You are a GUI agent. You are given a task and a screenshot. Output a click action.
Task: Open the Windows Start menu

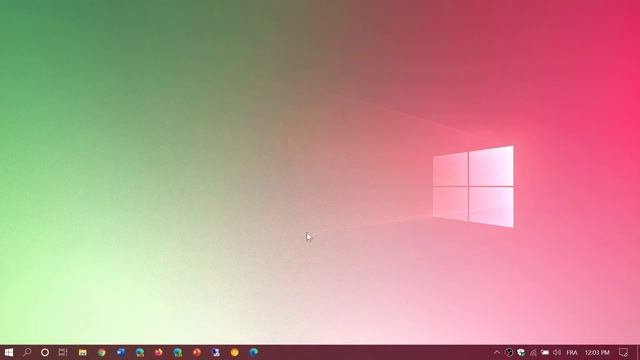pos(9,352)
